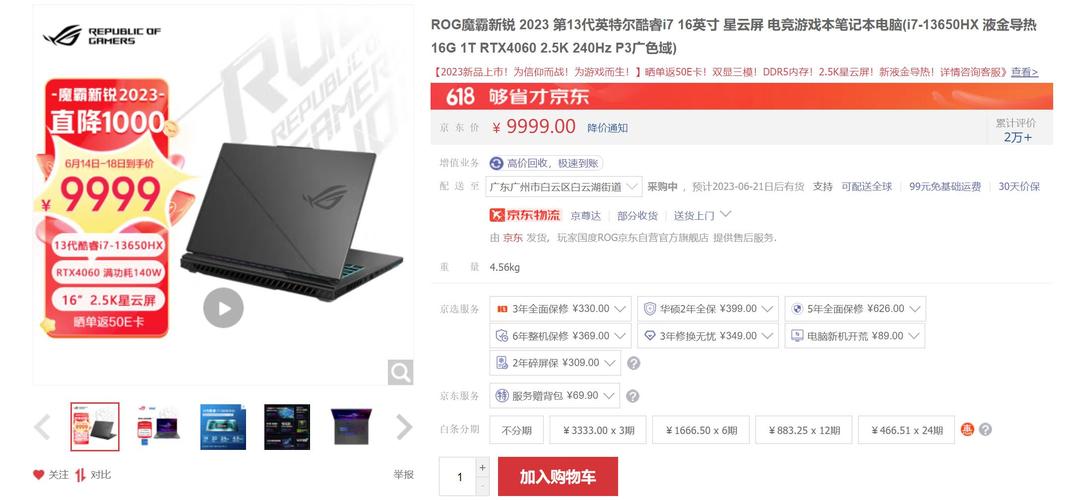Screen dimensions: 1070x500
Task: Show previous thumbnails with left arrow
Action: [x=42, y=427]
